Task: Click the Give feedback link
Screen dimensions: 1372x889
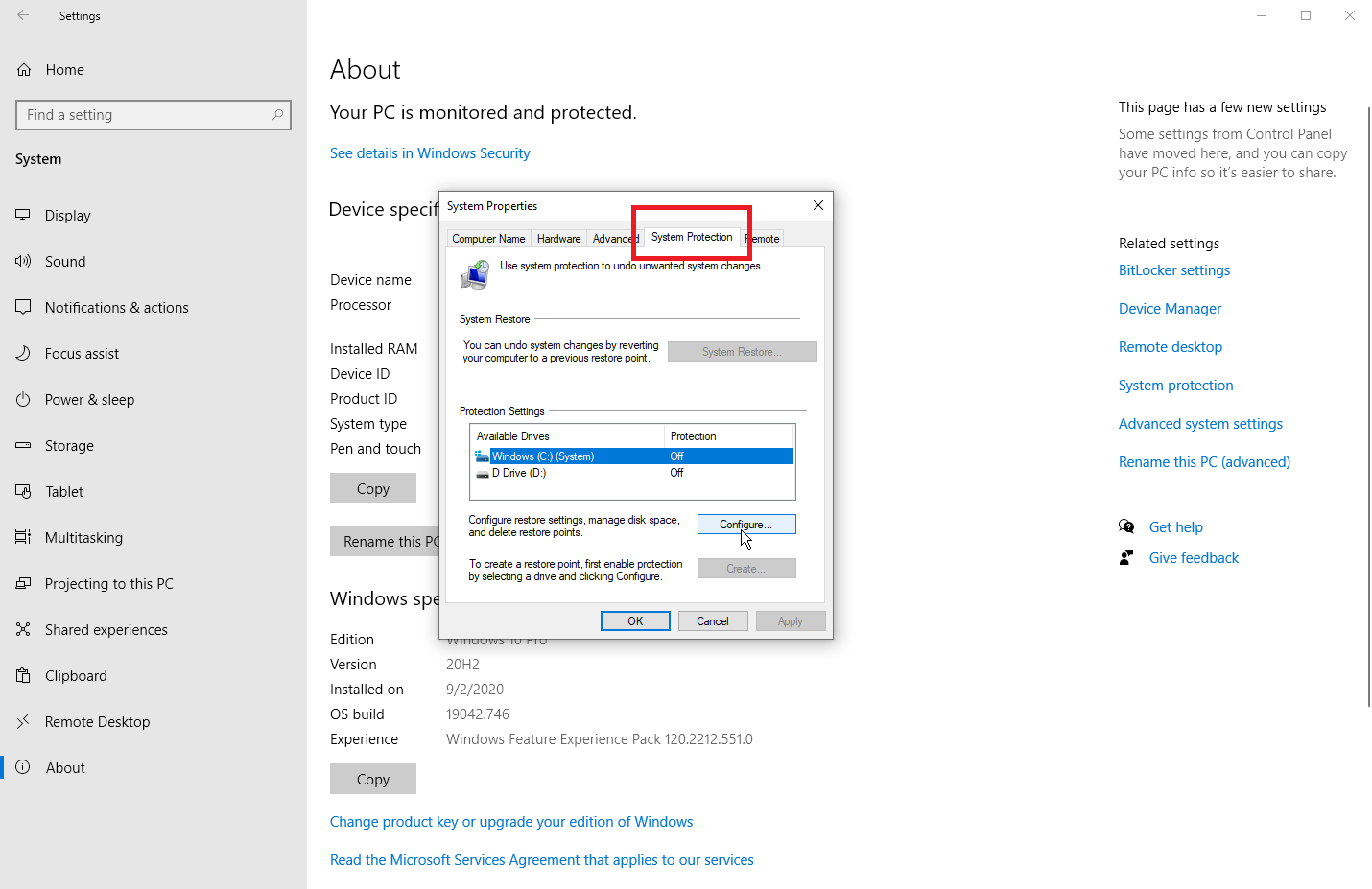Action: coord(1194,558)
